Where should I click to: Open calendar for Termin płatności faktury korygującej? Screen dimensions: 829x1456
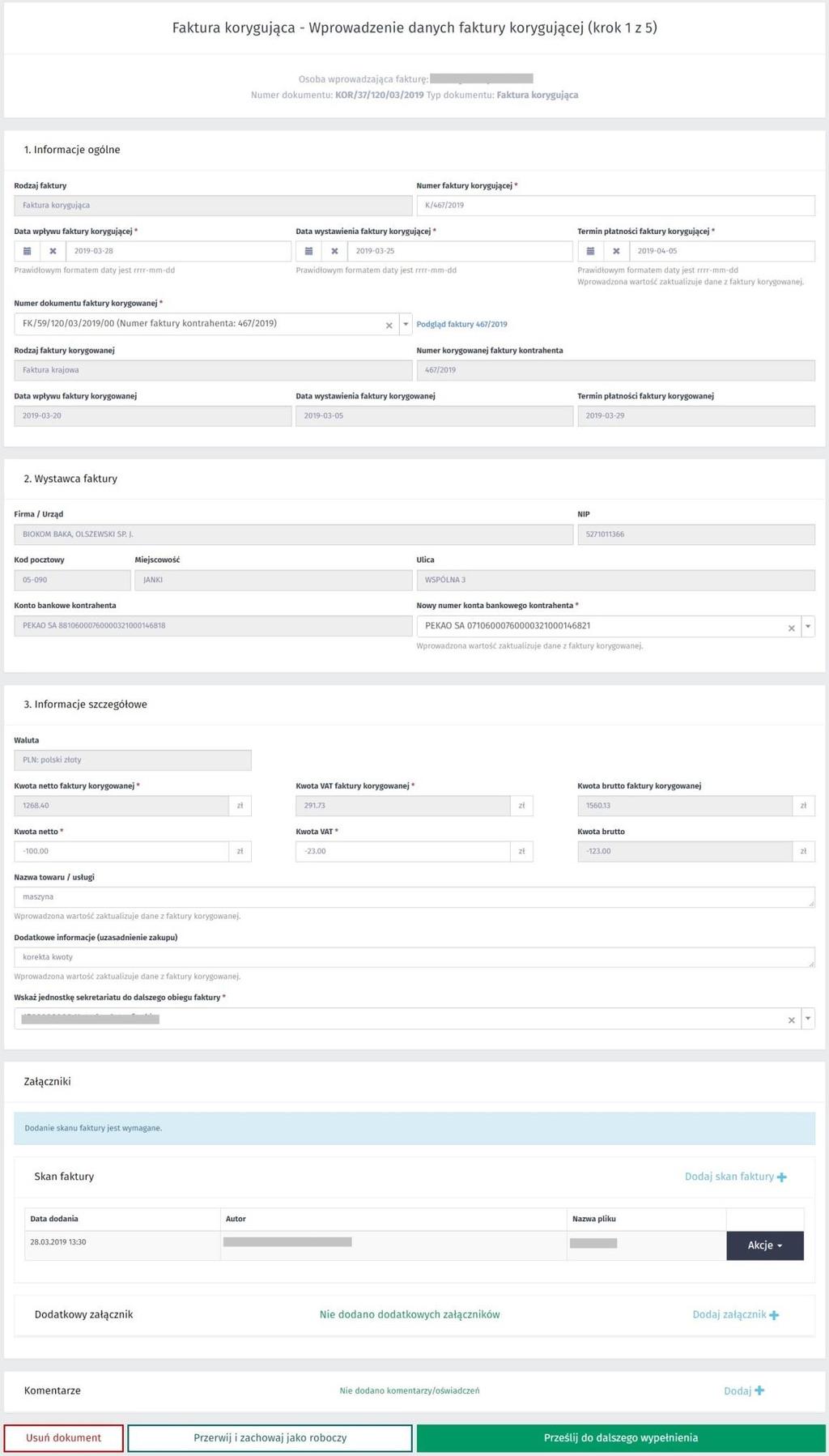pyautogui.click(x=590, y=251)
